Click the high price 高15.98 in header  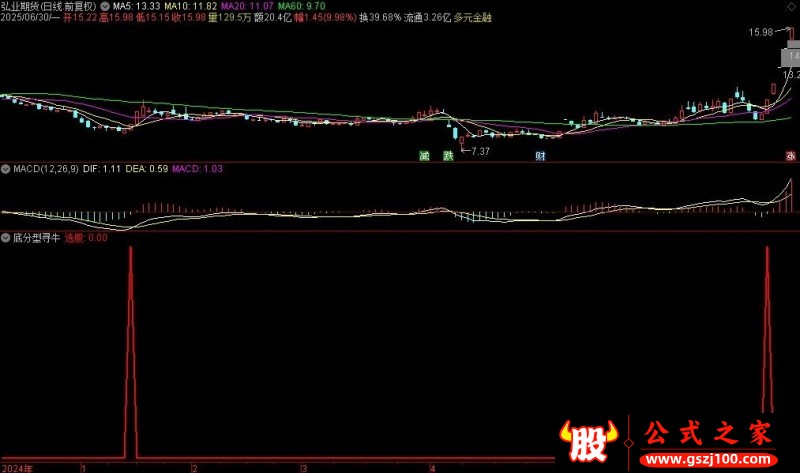116,18
